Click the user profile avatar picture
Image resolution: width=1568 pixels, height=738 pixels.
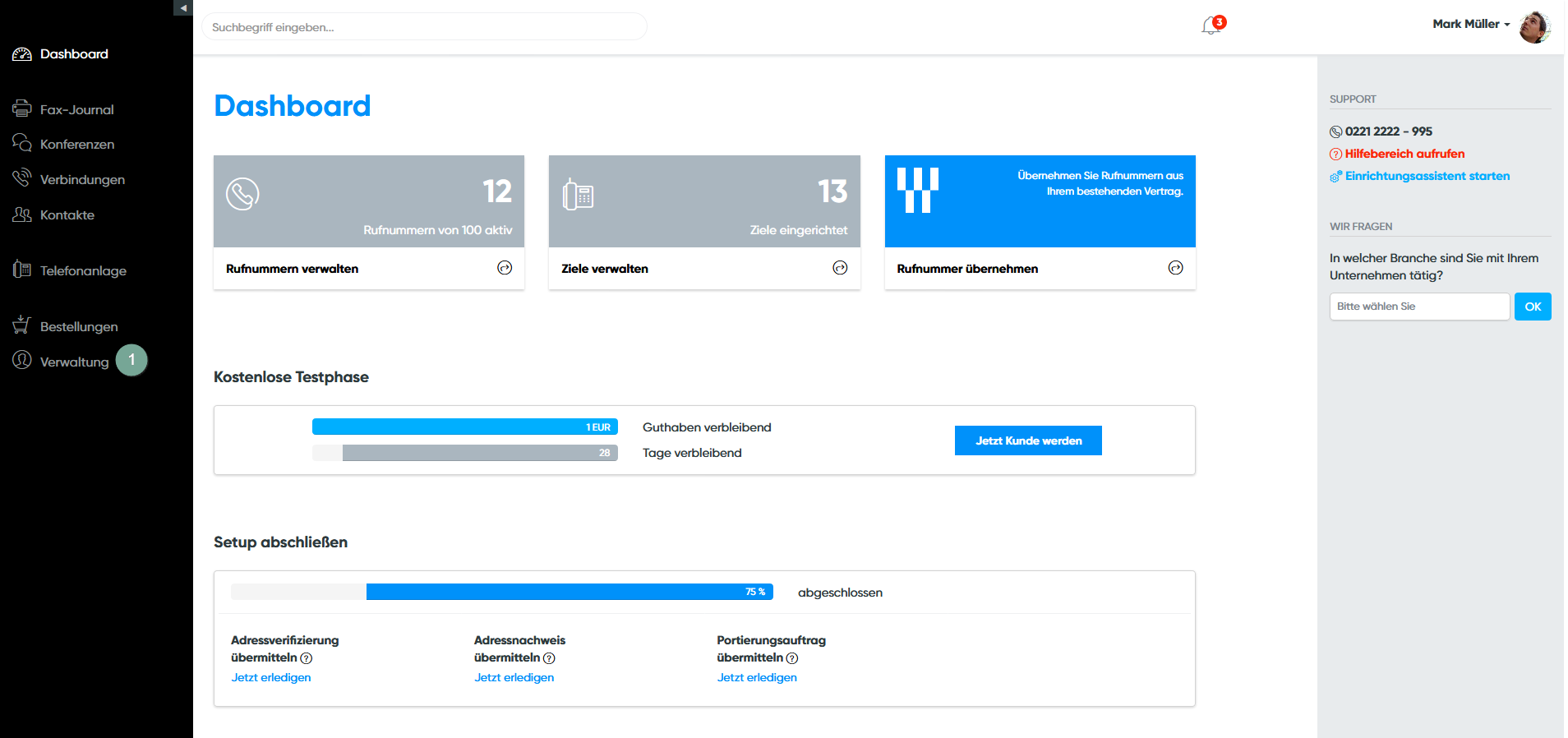1533,26
